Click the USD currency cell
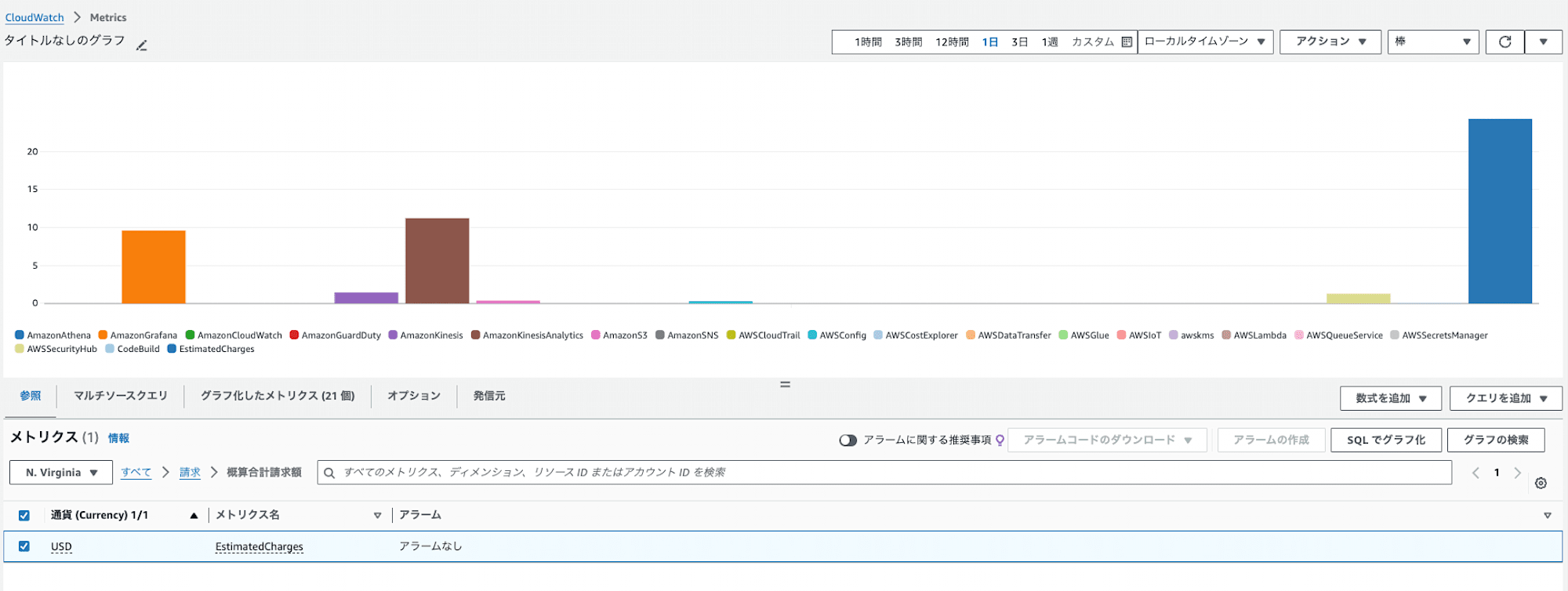The width and height of the screenshot is (1568, 591). [61, 546]
